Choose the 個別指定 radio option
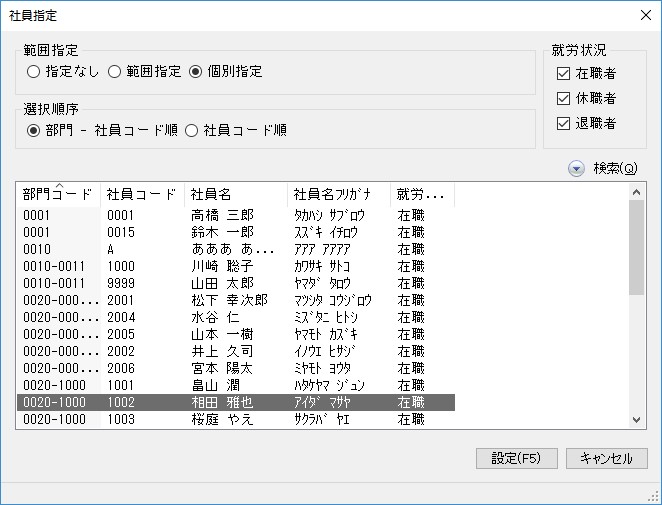 (x=195, y=72)
